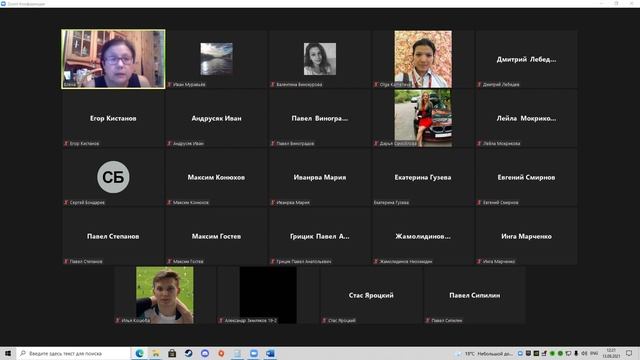Select Дарья's photo tile with red car

[x=423, y=118]
